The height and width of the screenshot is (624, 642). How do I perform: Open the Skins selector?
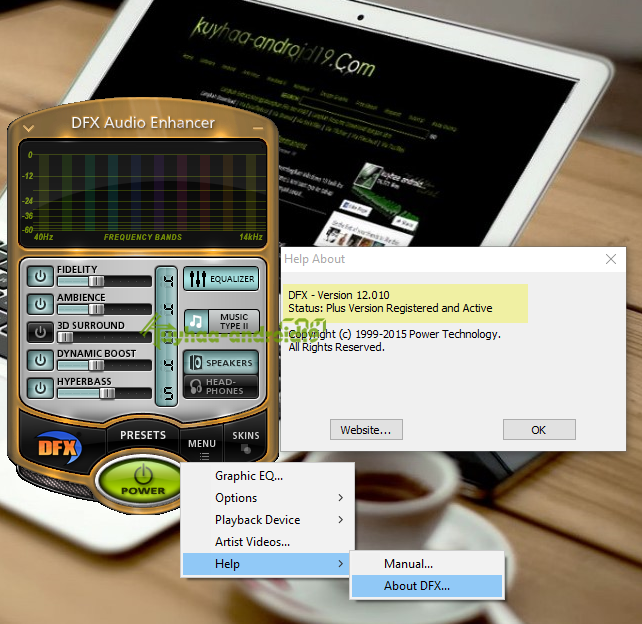[246, 440]
